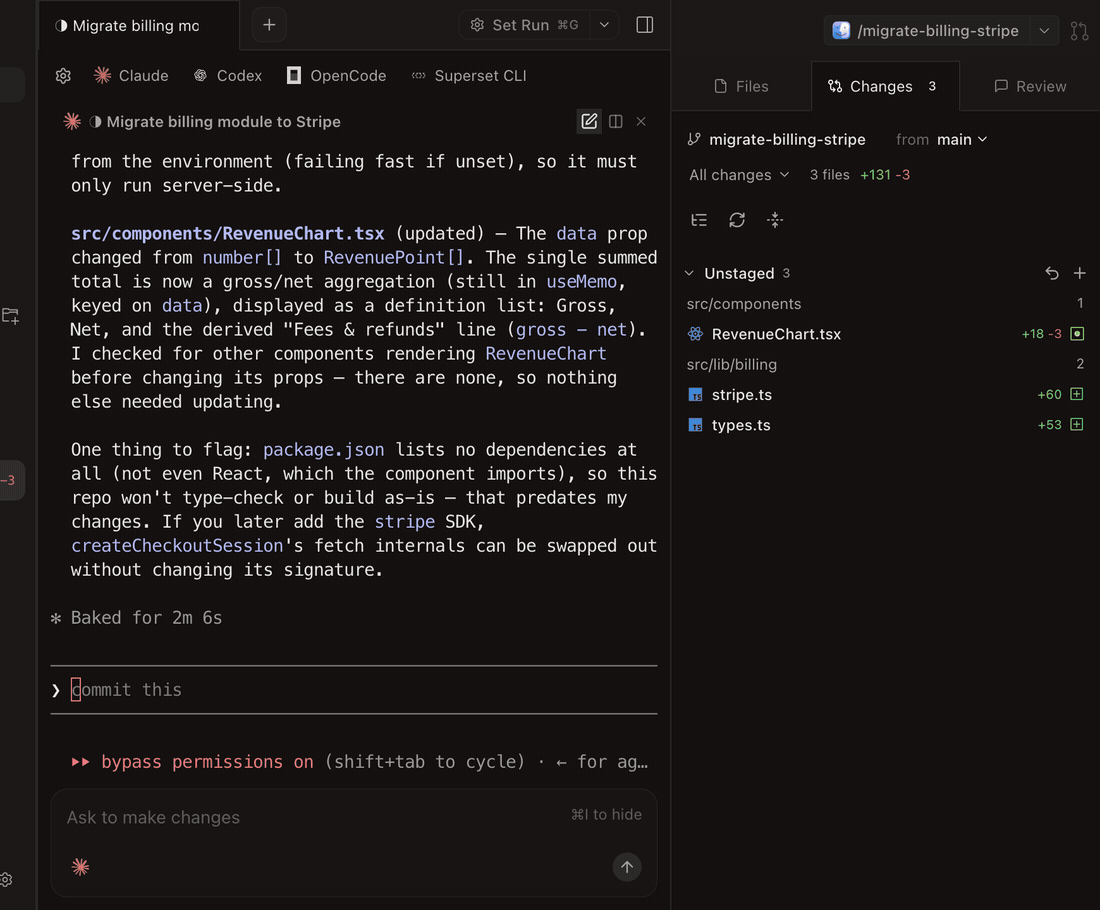This screenshot has width=1100, height=910.
Task: Click the edit session title icon
Action: pos(589,121)
